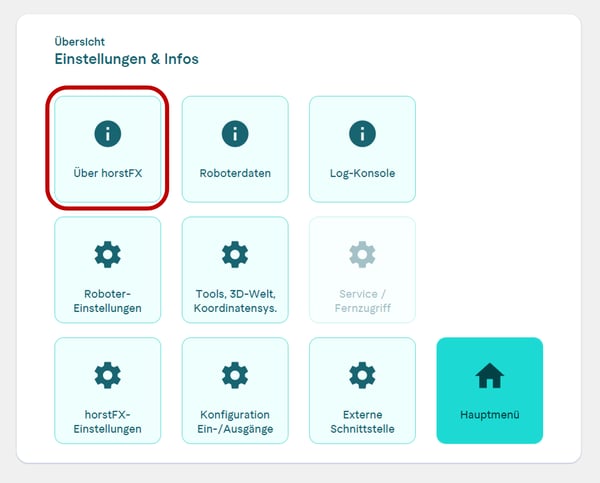This screenshot has height=483, width=600.
Task: Select Tools, 3D-Welt, Koordinatensys. label
Action: coord(235,301)
